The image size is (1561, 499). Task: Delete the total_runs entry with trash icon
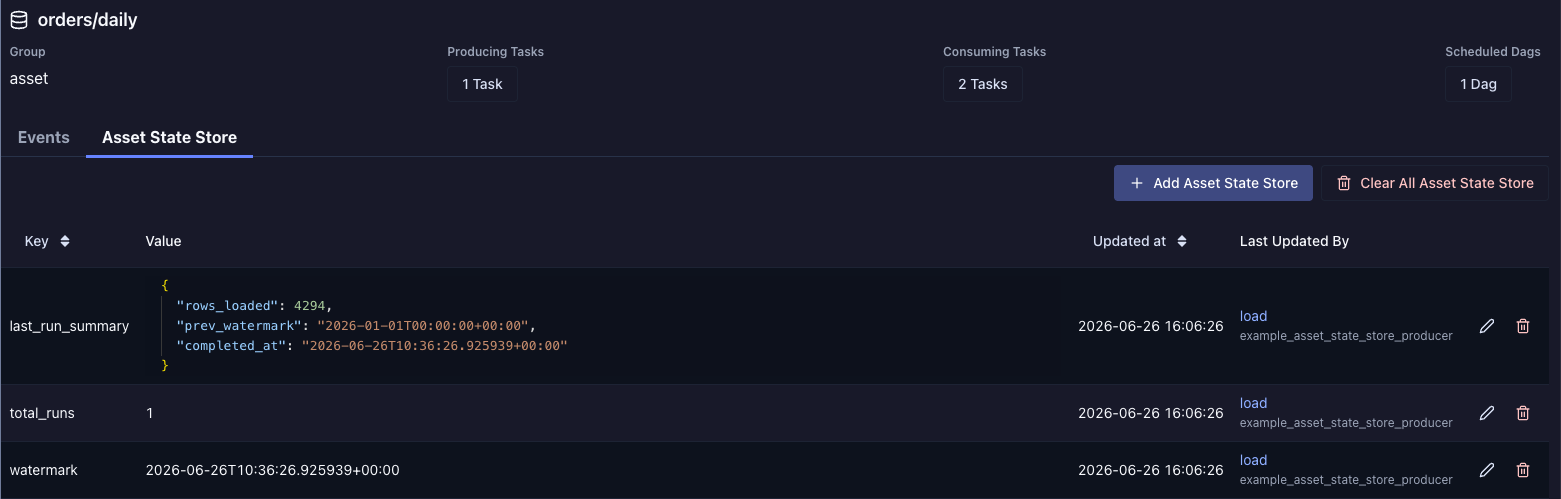pos(1523,413)
